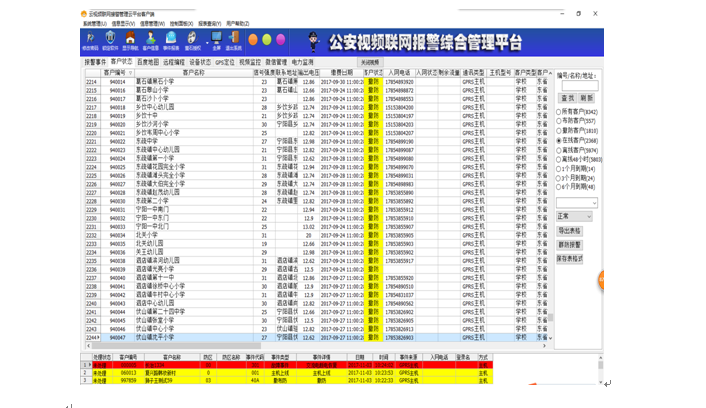
Task: Open the 信息显示(V) menu
Action: (123, 23)
